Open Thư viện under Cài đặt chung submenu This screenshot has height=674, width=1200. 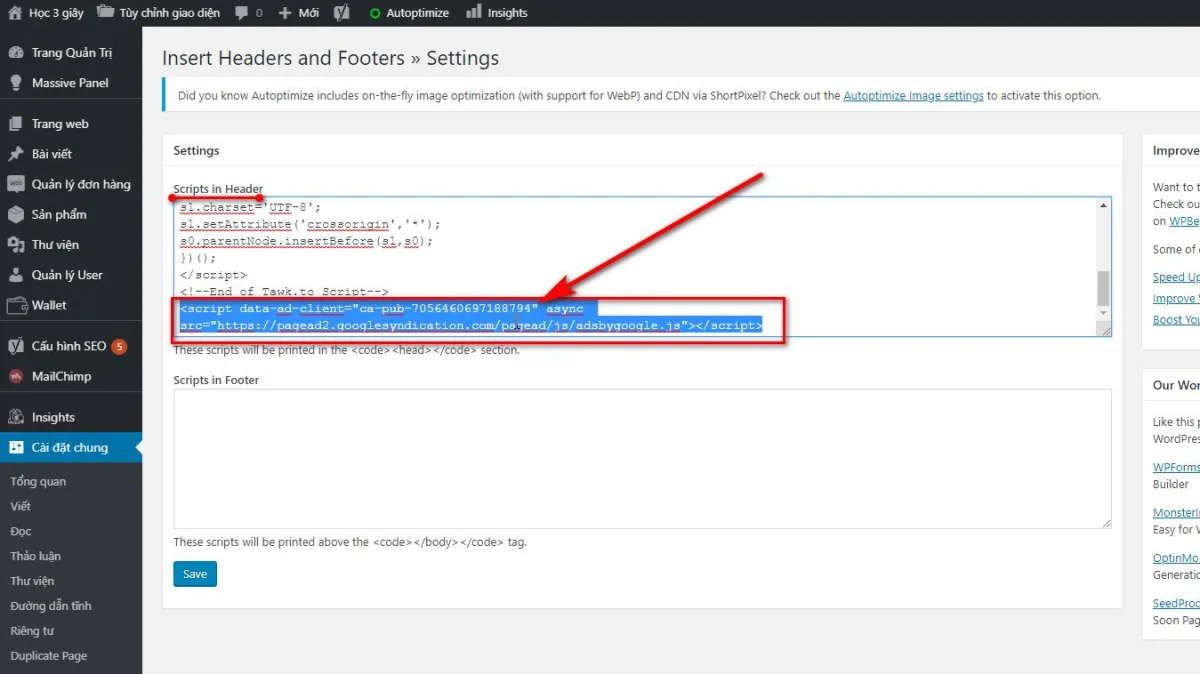(32, 581)
